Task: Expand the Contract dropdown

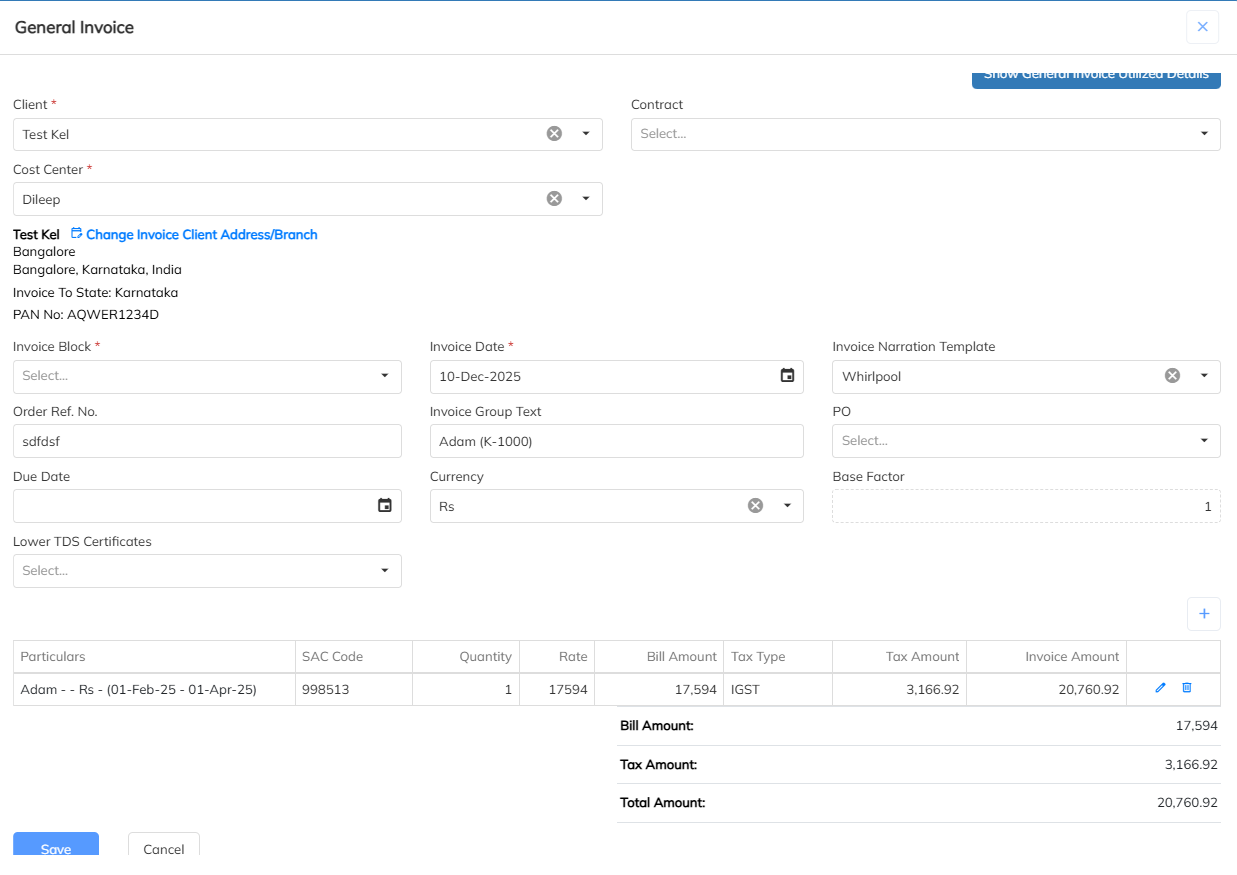Action: pos(1204,134)
